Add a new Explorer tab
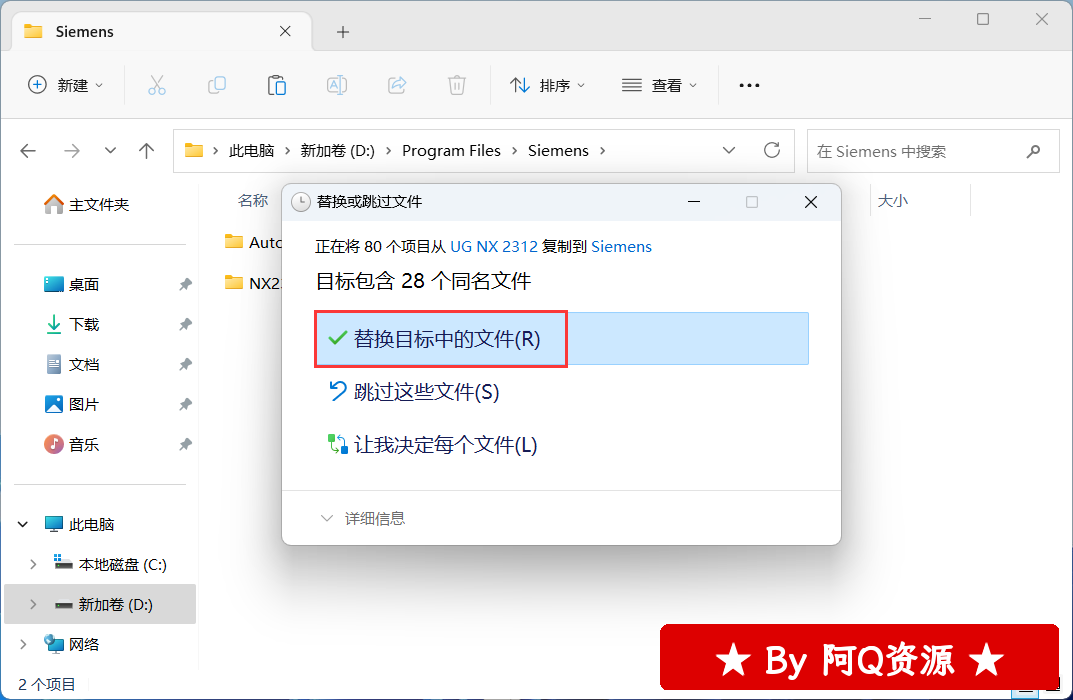1073x700 pixels. (343, 32)
